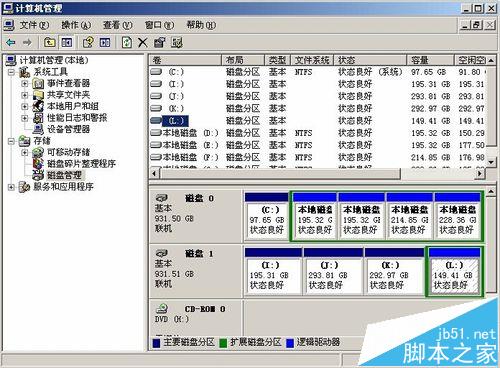Select the (I:) 195.31 GB partition block

tap(273, 271)
